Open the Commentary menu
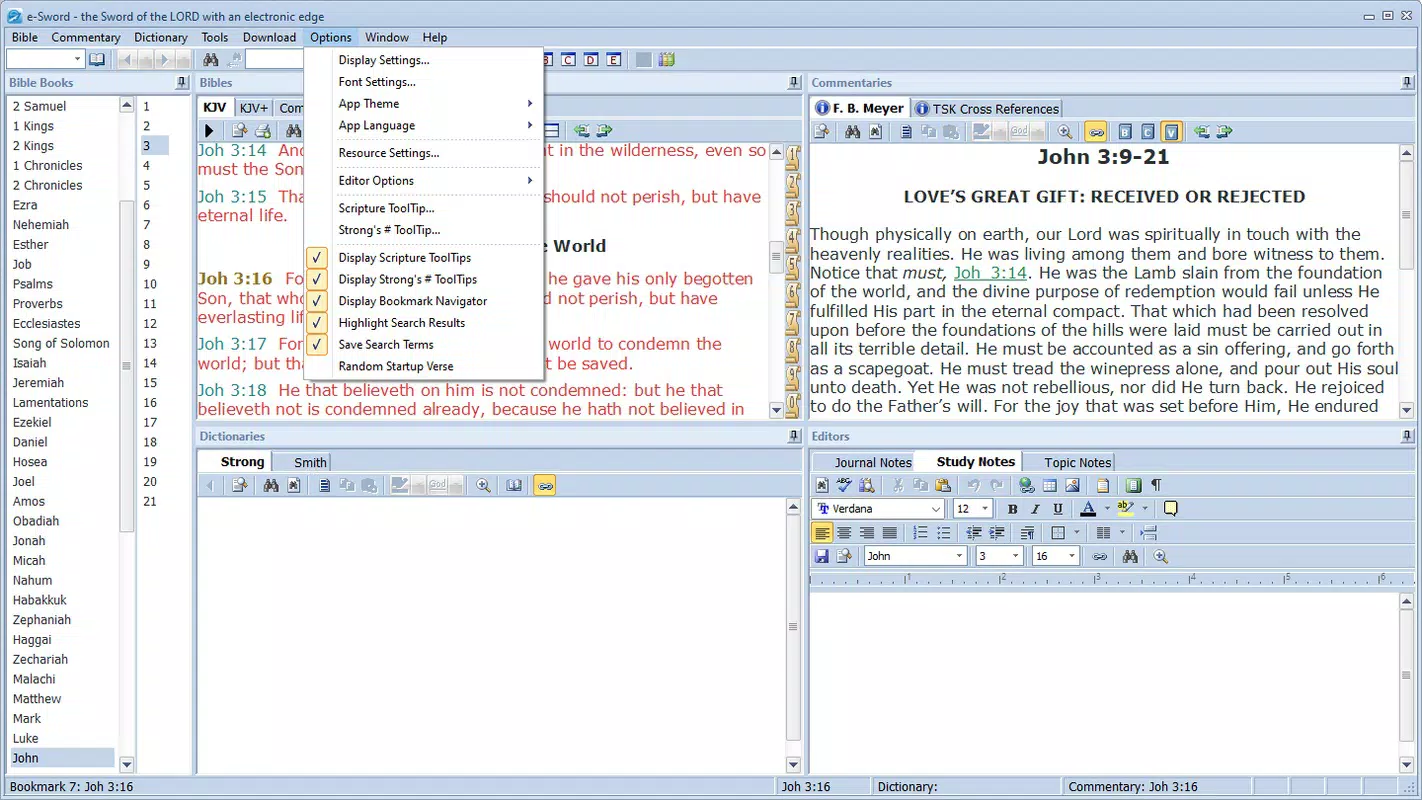 click(x=86, y=37)
